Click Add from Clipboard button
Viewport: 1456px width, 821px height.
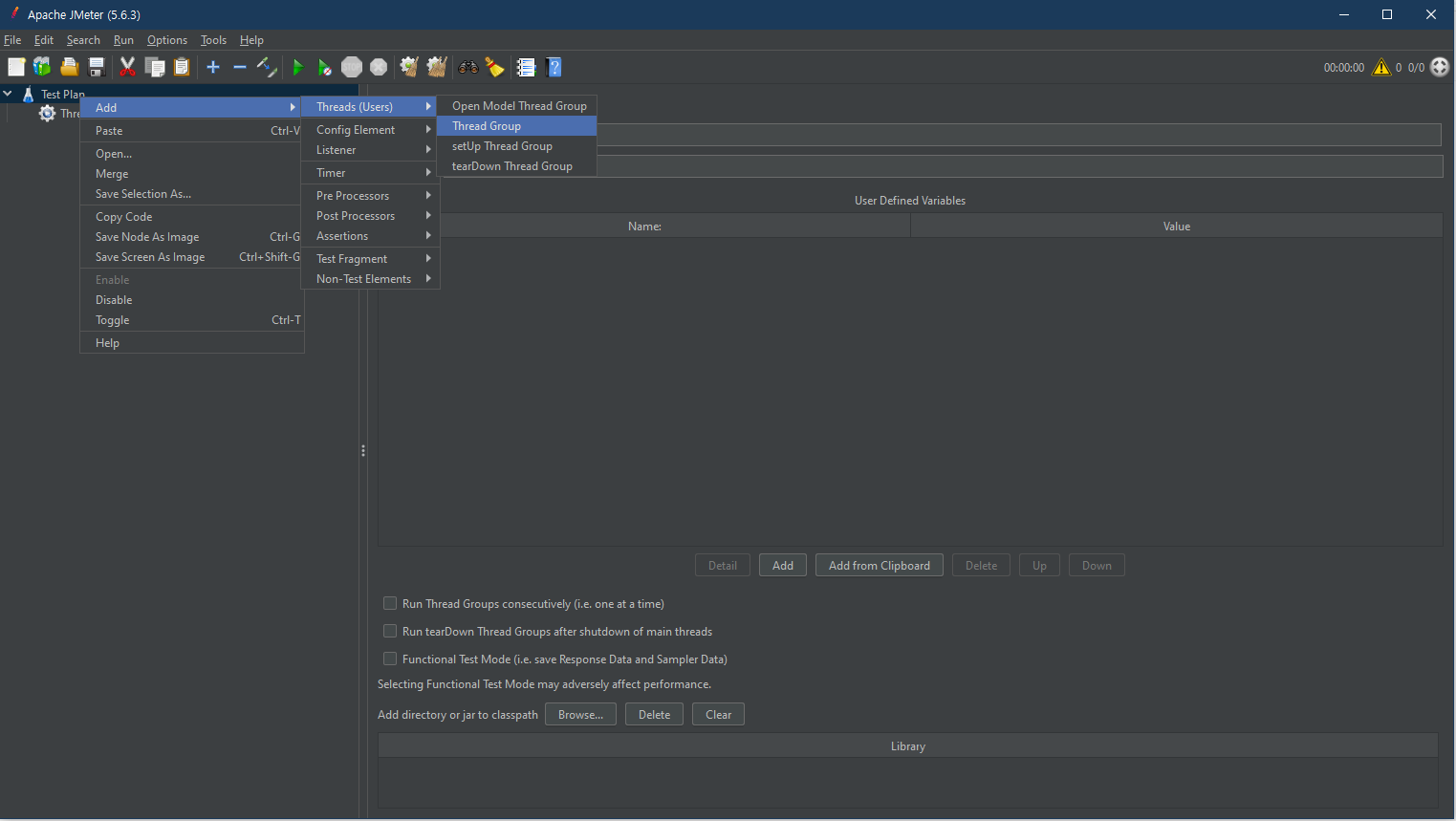click(x=880, y=566)
